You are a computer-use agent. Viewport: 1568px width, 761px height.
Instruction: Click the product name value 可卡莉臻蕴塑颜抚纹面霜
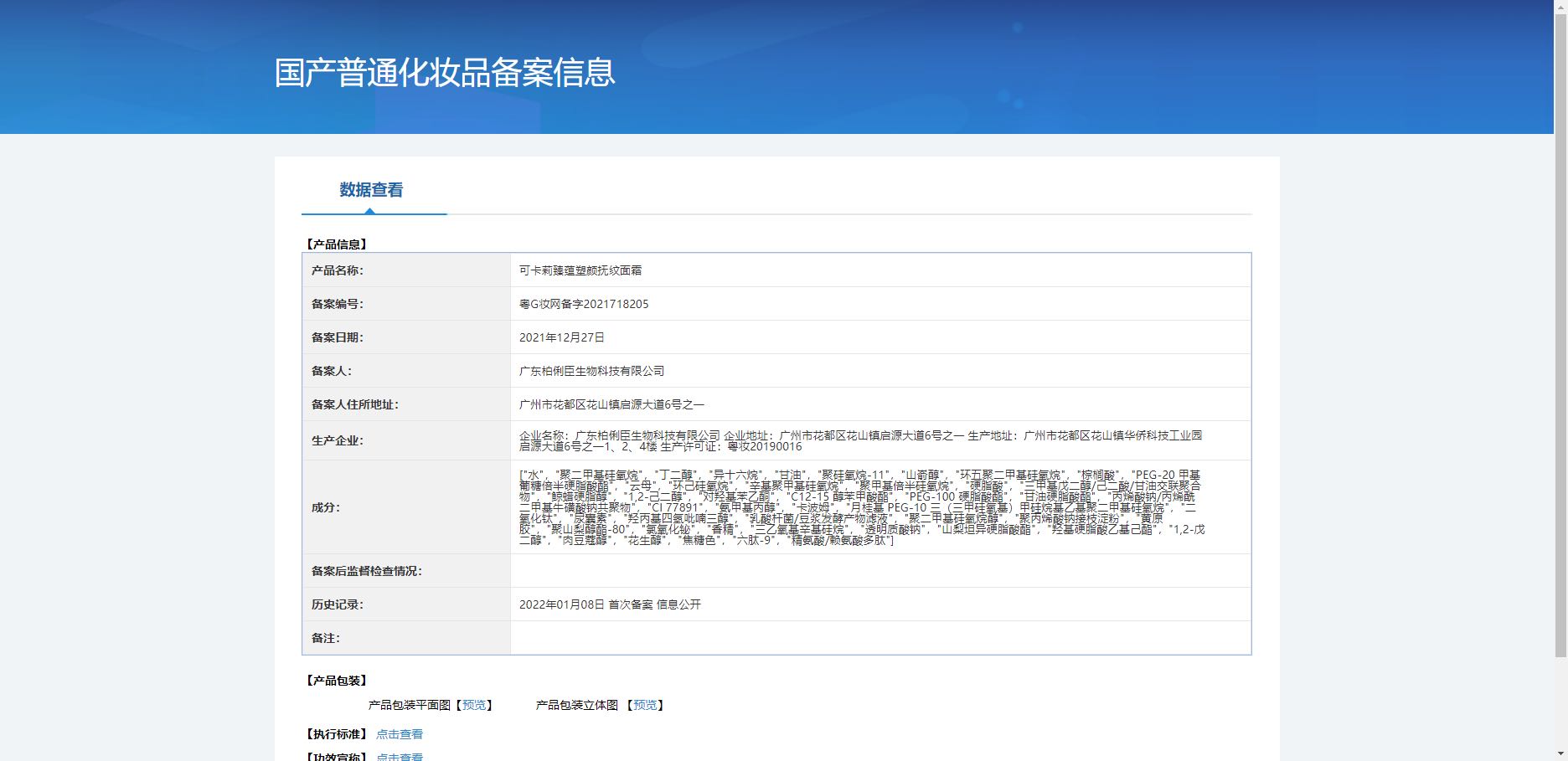[x=580, y=270]
